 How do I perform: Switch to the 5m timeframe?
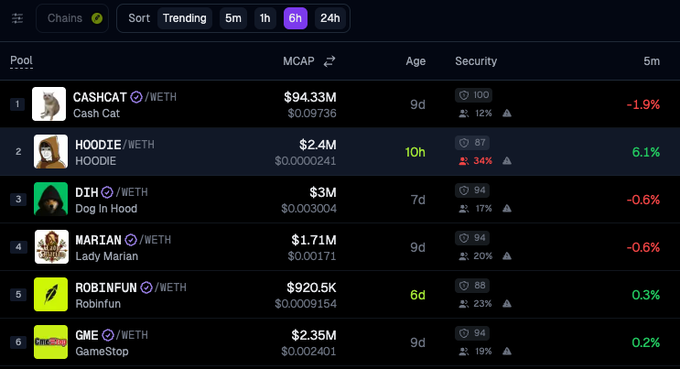point(233,18)
